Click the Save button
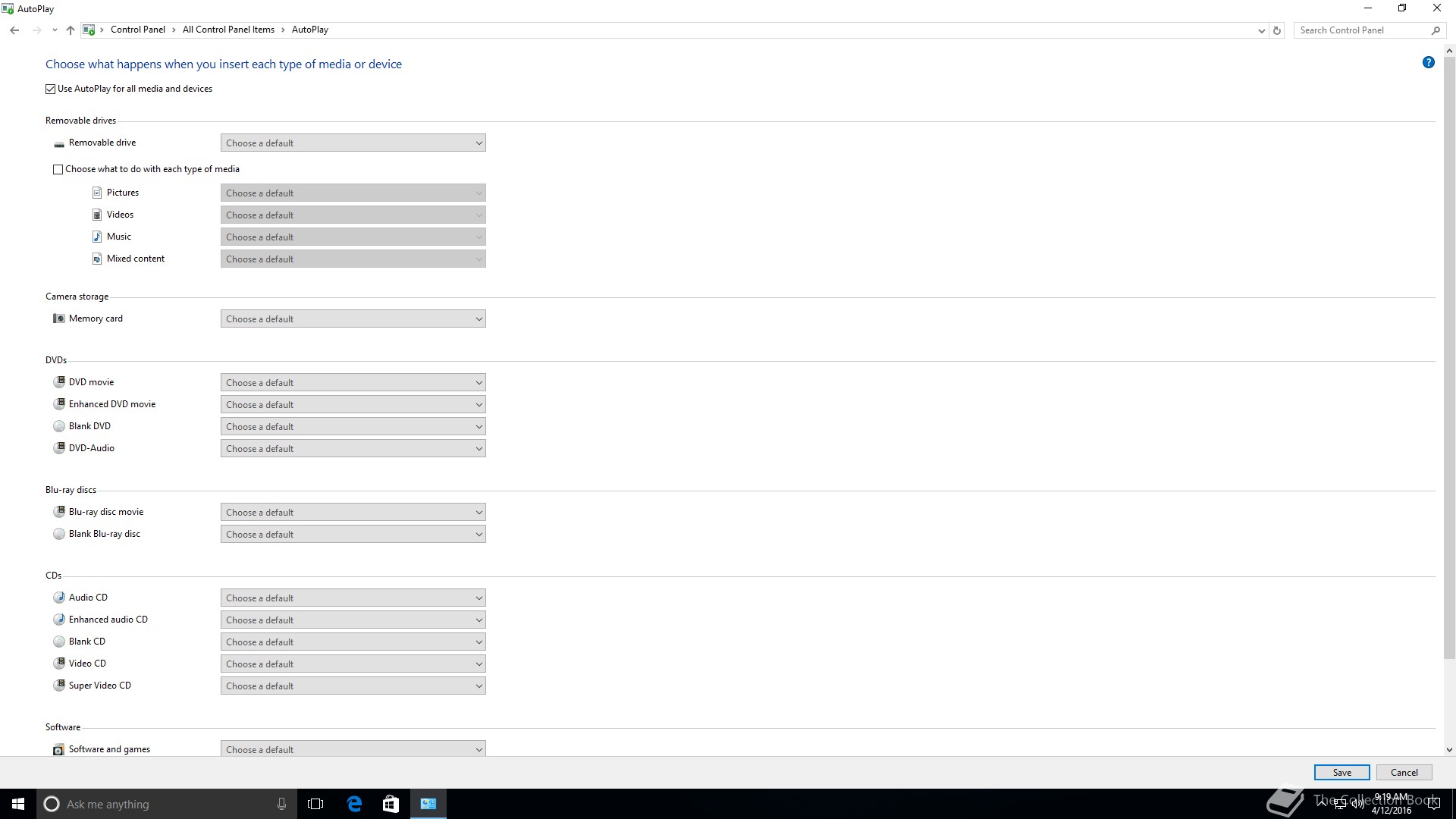The width and height of the screenshot is (1456, 819). 1341,773
